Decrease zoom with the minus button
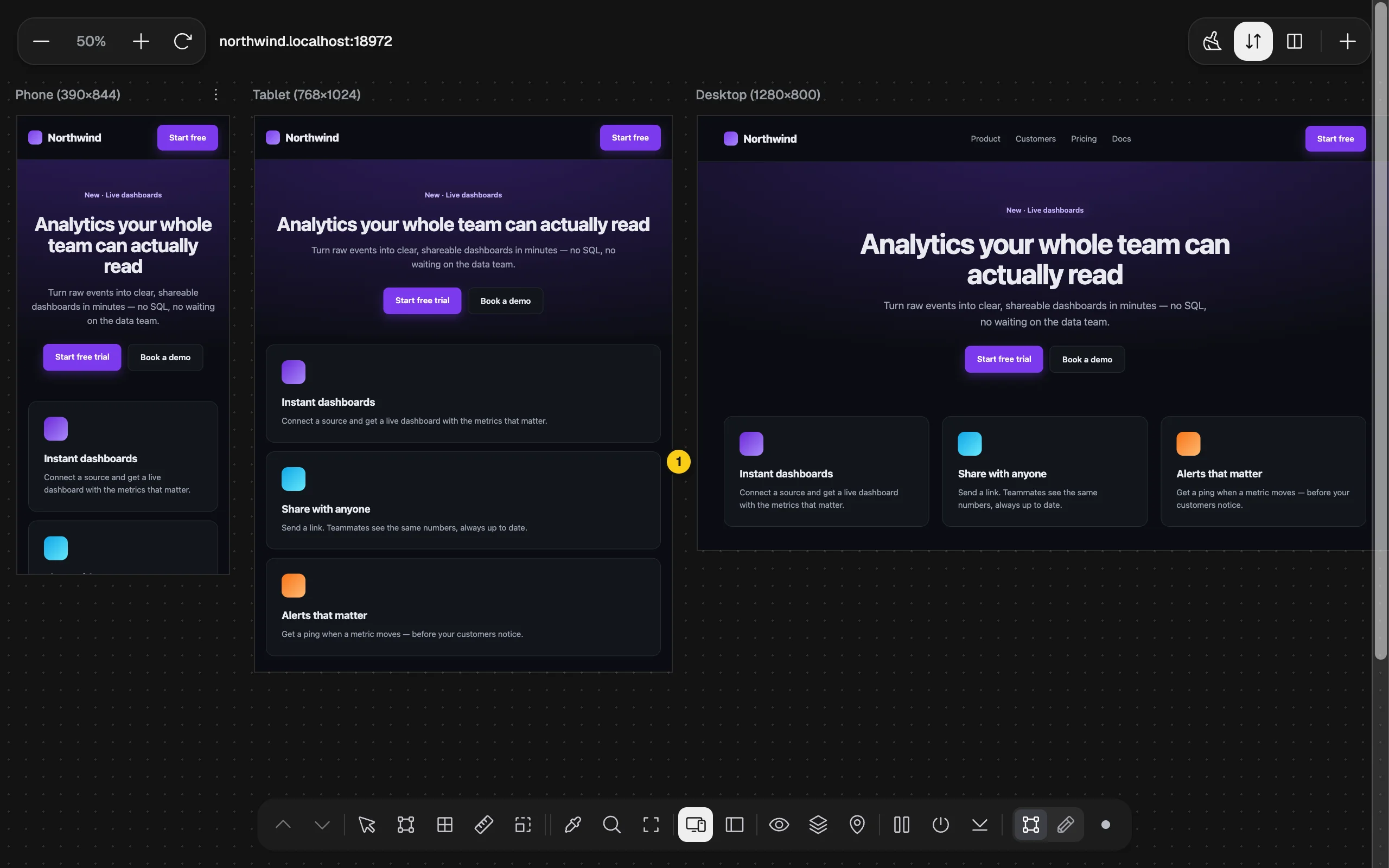The height and width of the screenshot is (868, 1389). pos(41,41)
